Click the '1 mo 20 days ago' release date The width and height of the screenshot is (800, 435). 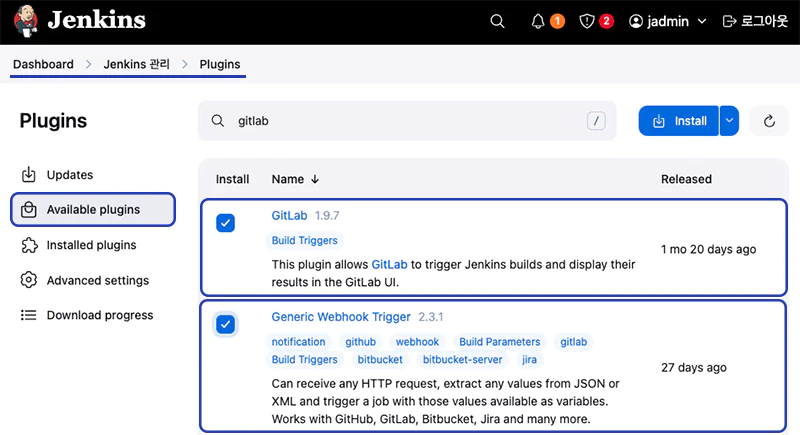click(x=709, y=249)
